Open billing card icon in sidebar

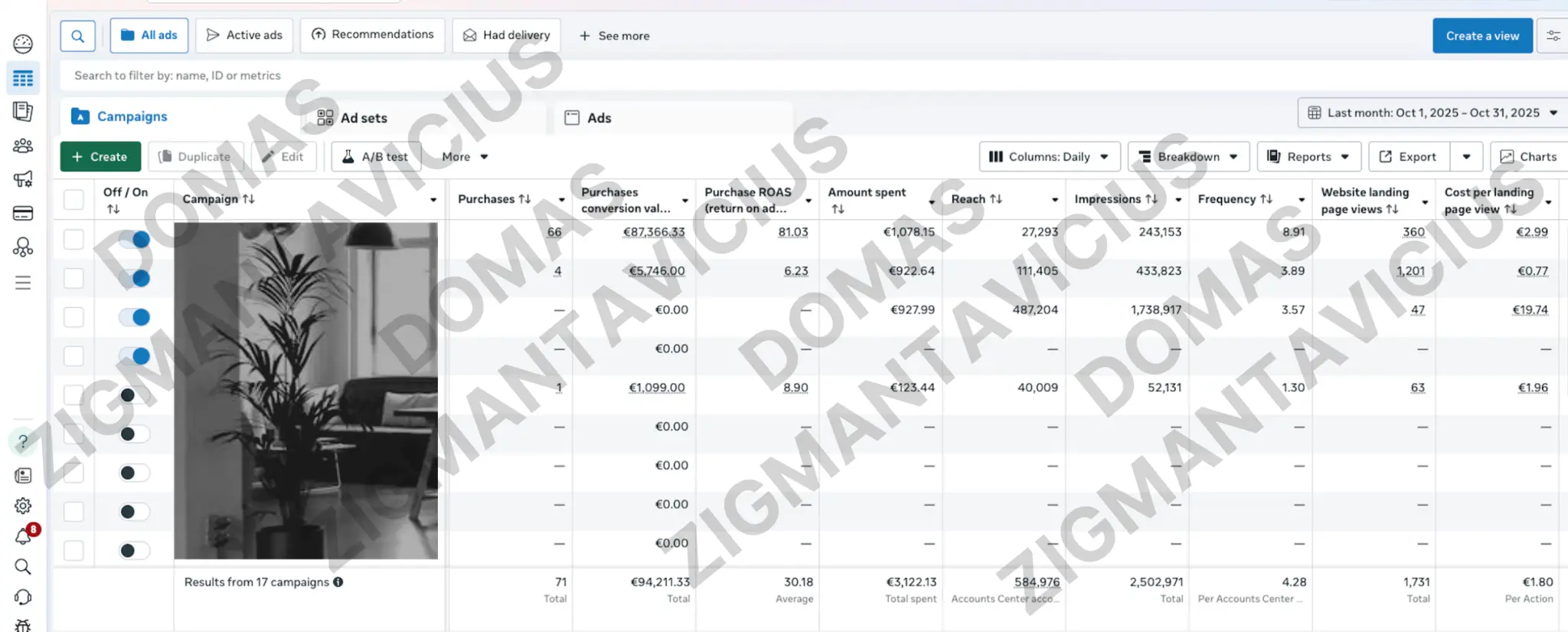click(23, 213)
